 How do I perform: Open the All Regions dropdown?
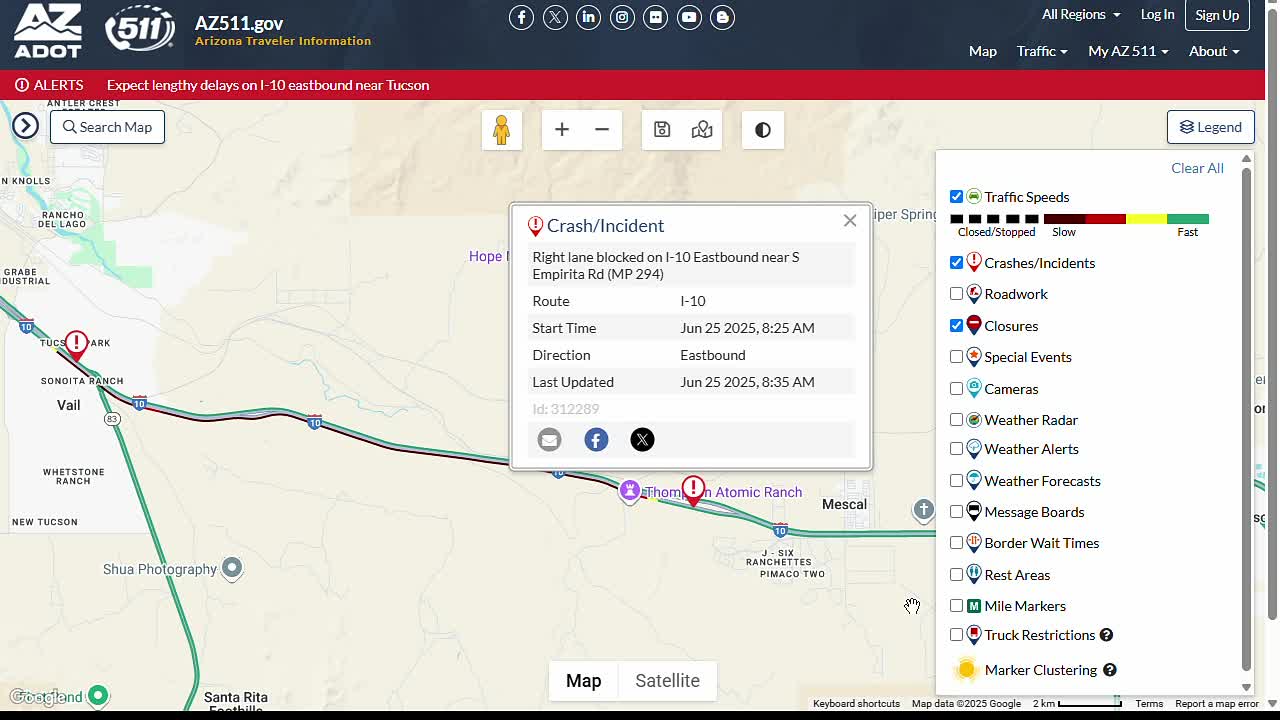(1080, 15)
